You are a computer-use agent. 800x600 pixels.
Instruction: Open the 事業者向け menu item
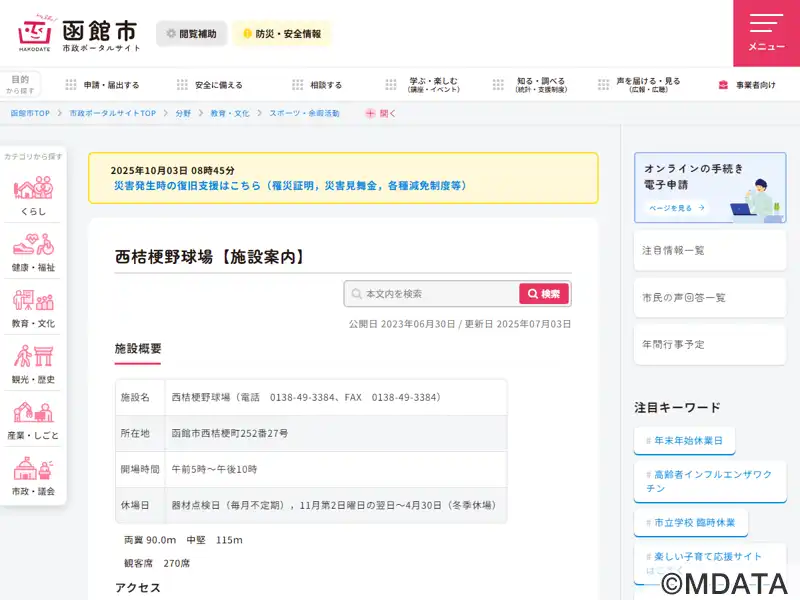coord(746,85)
